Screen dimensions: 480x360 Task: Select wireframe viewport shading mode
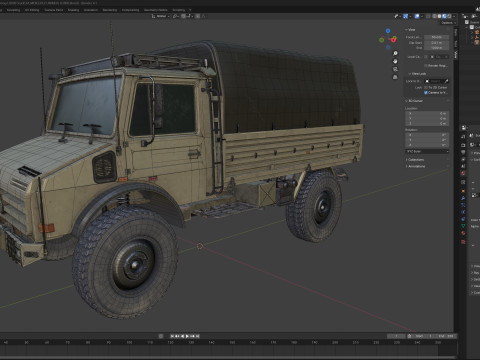pyautogui.click(x=434, y=16)
